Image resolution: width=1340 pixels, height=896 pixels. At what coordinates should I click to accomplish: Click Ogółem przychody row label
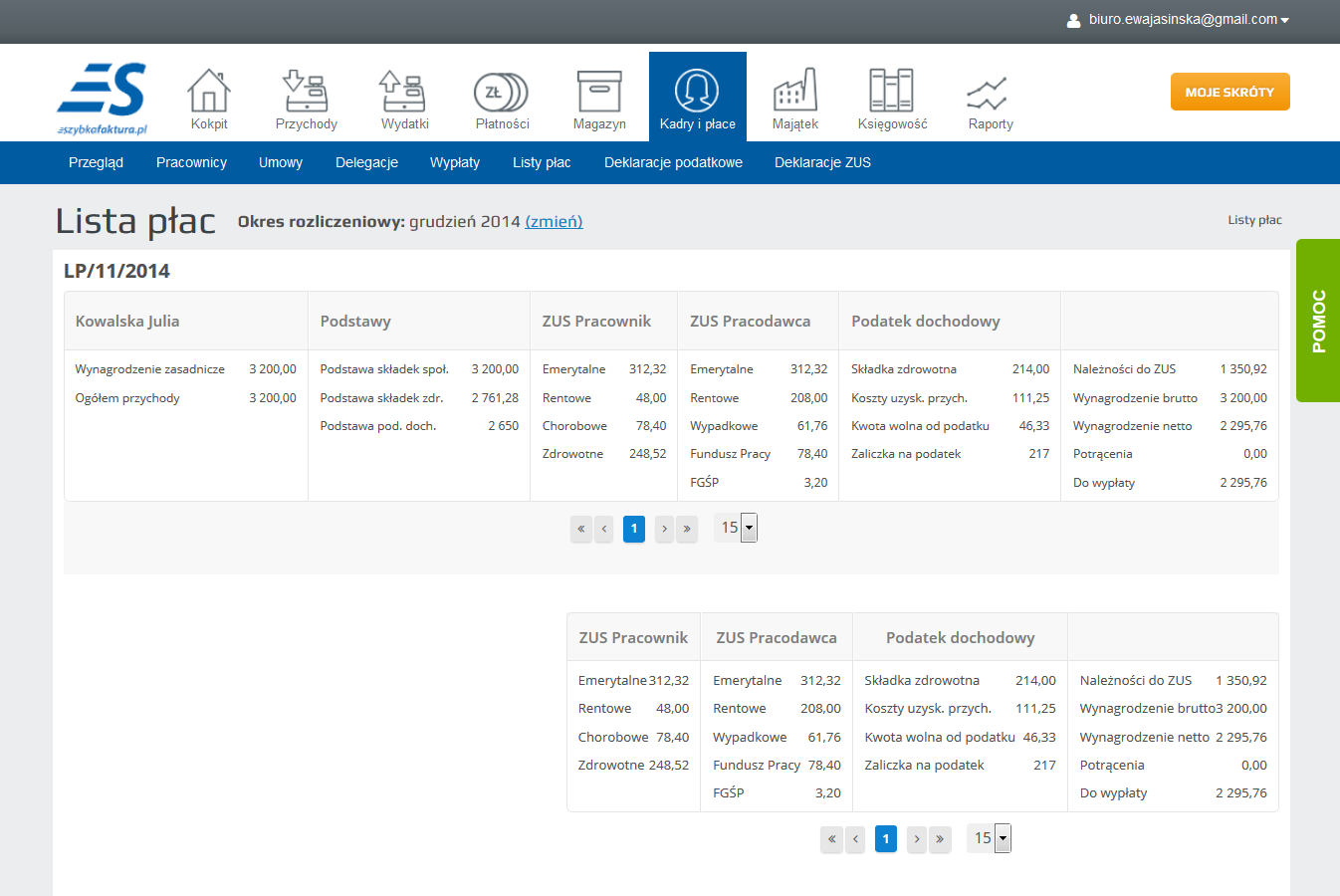point(127,398)
